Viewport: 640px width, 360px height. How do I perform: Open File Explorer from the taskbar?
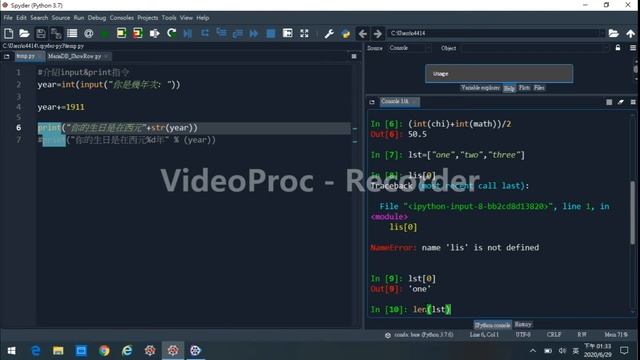[x=58, y=351]
